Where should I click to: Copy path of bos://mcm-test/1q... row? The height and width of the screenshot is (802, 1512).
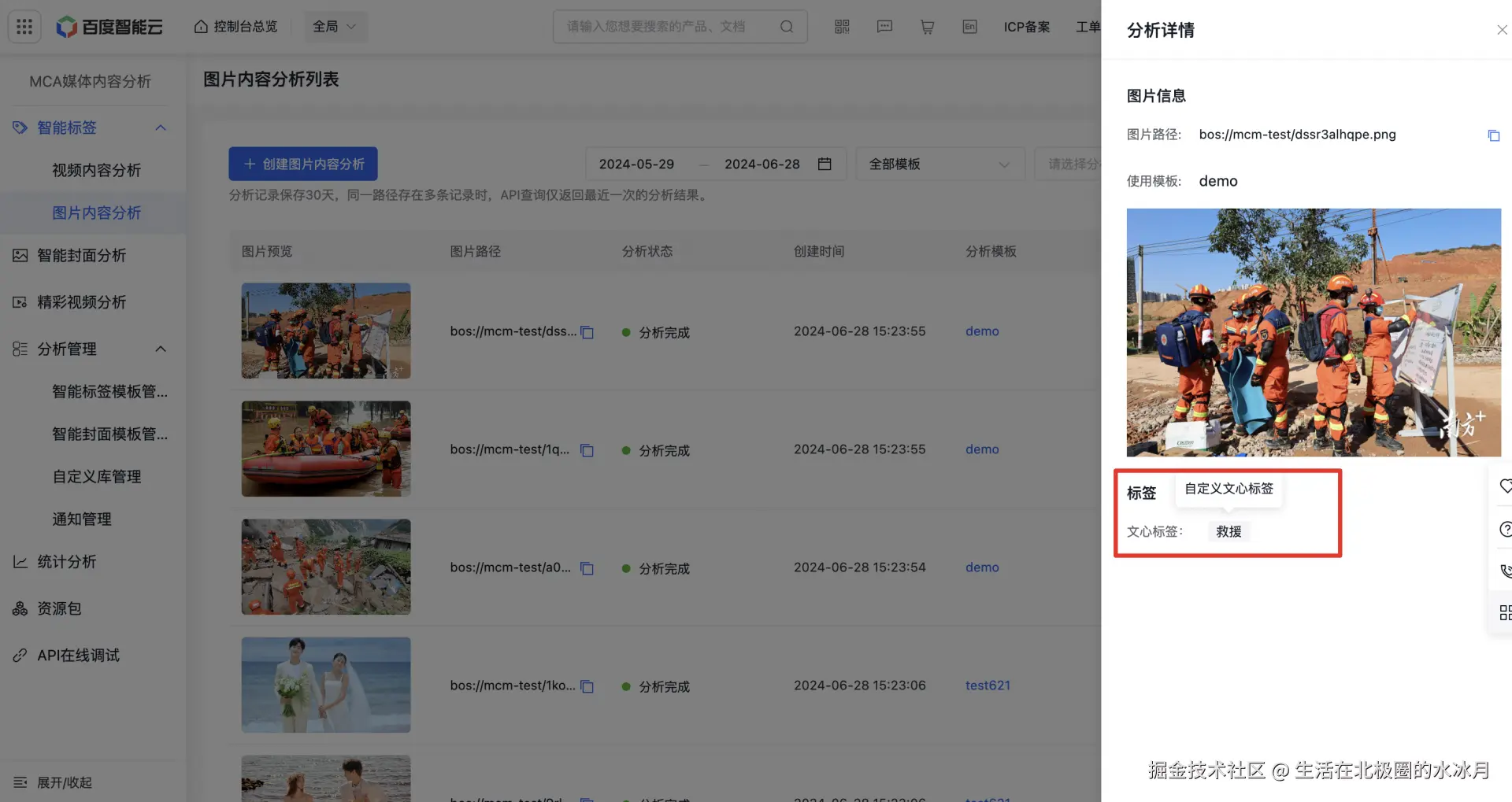(587, 450)
